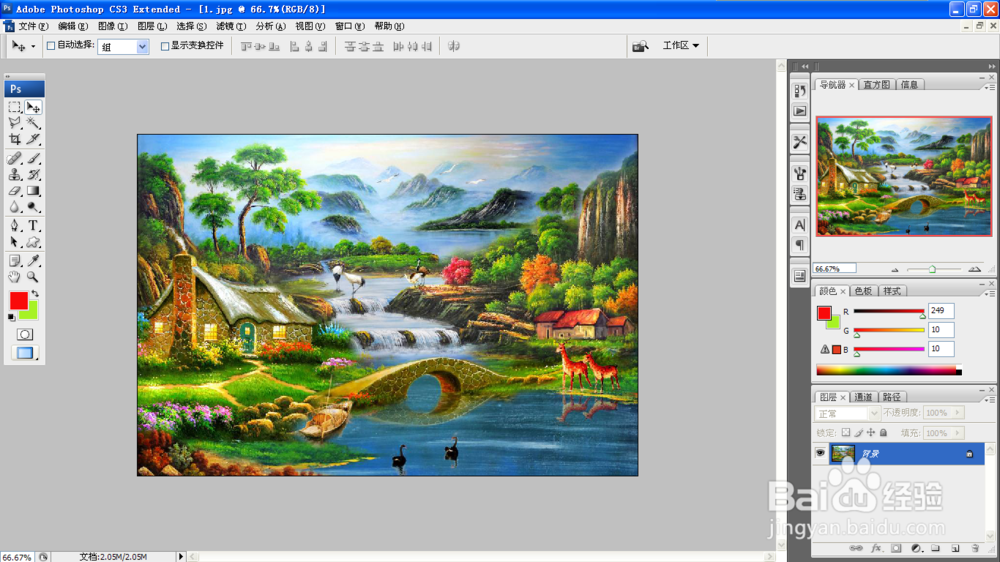This screenshot has width=1000, height=562.
Task: Select the Dodge tool
Action: [33, 207]
